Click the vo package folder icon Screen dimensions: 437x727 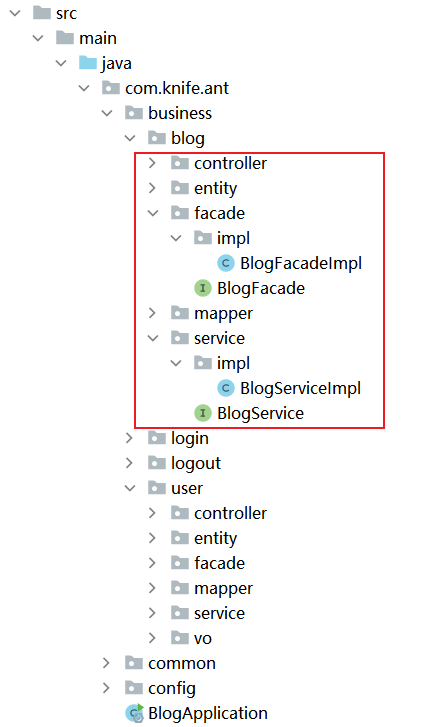(x=180, y=638)
